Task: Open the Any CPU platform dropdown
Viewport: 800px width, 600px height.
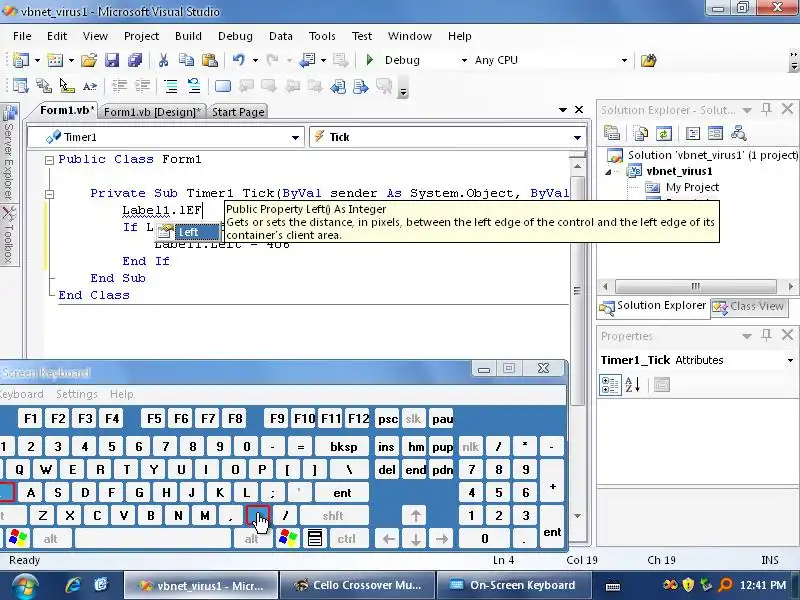Action: click(624, 60)
